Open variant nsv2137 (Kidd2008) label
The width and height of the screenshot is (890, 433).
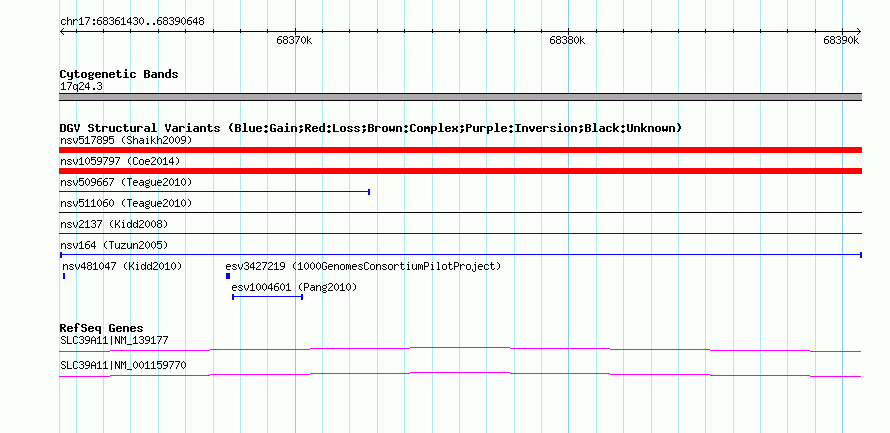click(x=114, y=224)
